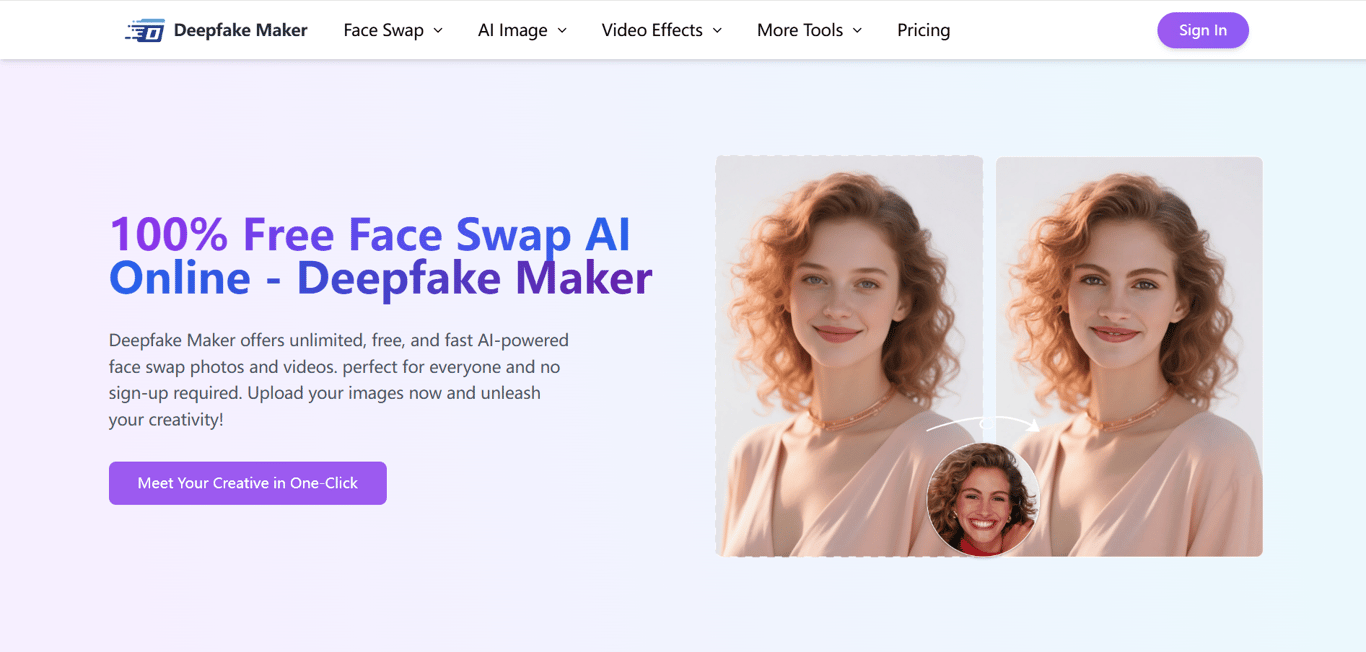The height and width of the screenshot is (652, 1366).
Task: Open the More Tools menu
Action: coord(799,30)
